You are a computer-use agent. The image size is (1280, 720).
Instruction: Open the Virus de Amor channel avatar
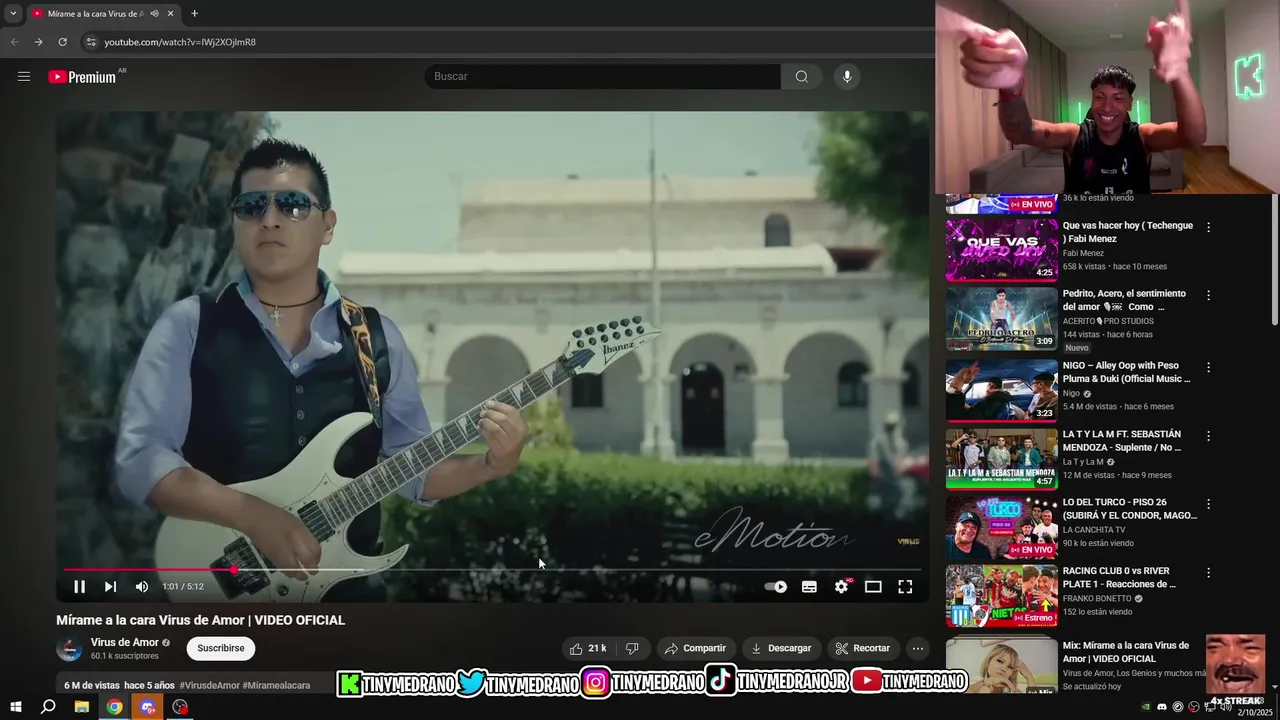[69, 648]
